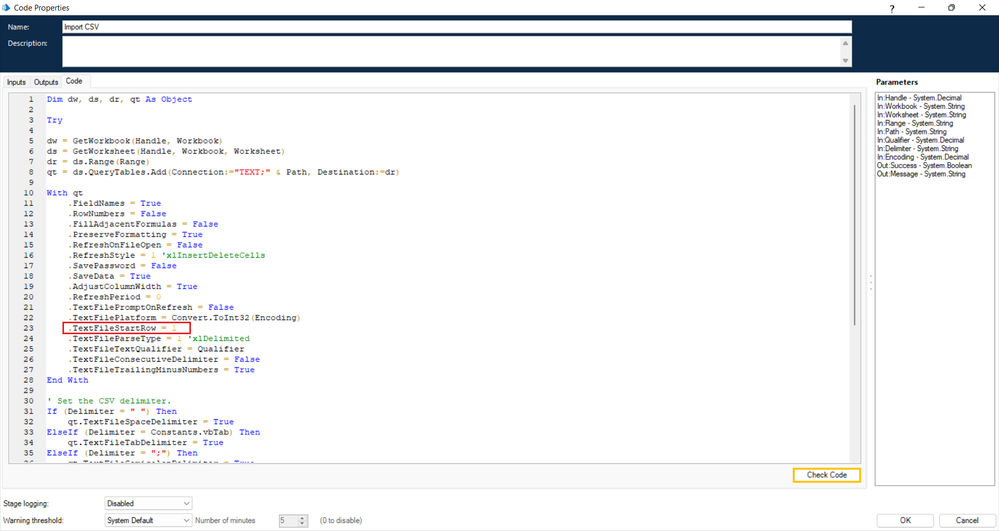Switch to the Outputs tab
999x531 pixels.
point(46,82)
